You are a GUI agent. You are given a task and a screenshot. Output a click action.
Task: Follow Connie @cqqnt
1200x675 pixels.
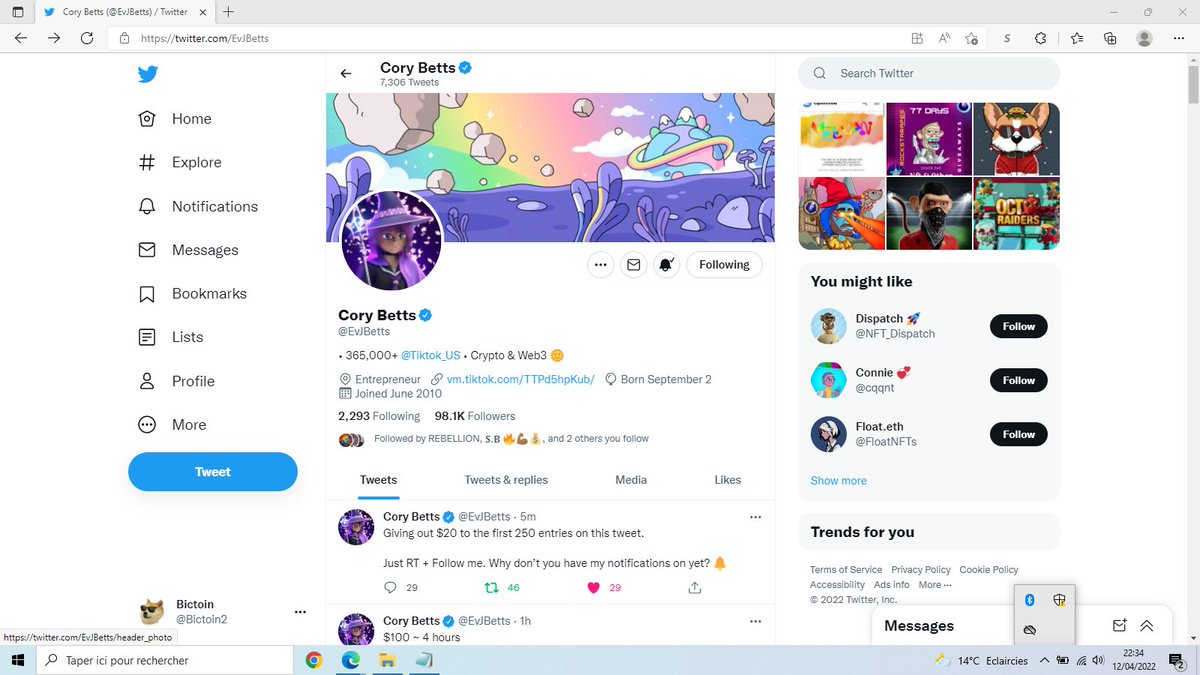1019,380
